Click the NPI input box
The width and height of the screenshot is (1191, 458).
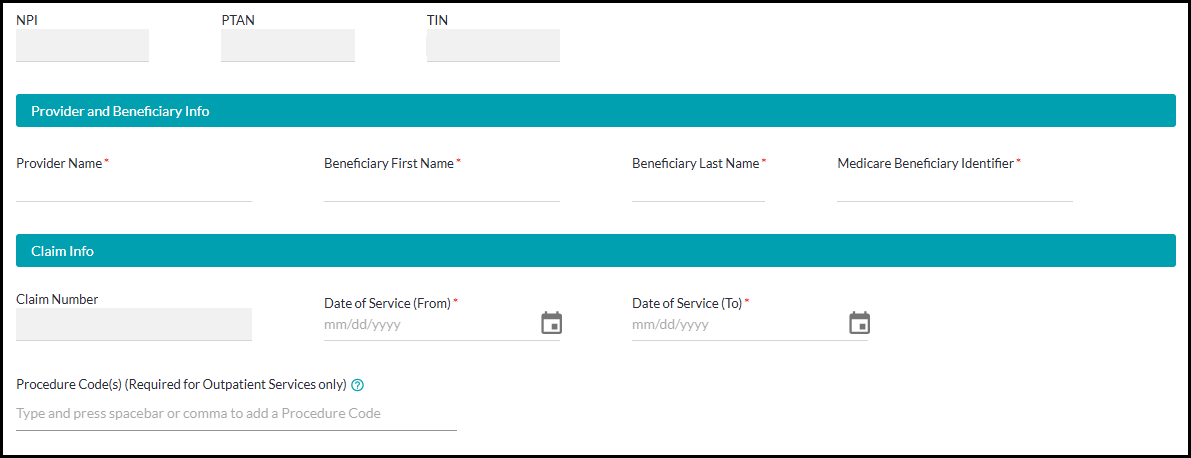[82, 45]
